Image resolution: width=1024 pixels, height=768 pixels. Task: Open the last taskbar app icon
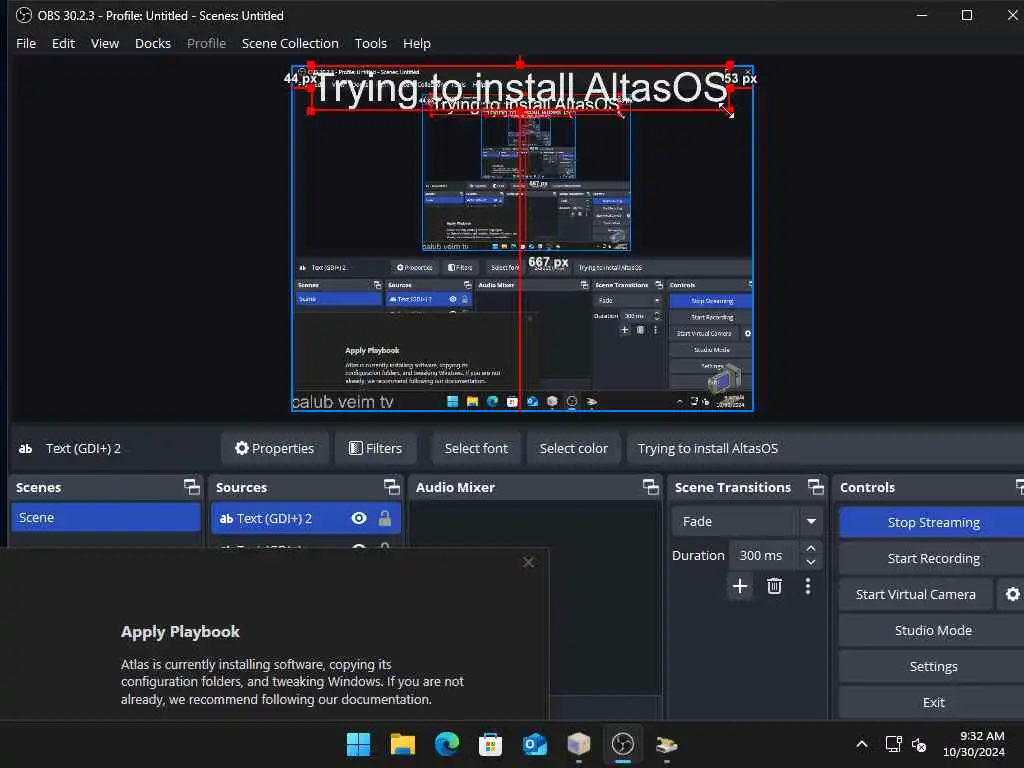click(666, 744)
